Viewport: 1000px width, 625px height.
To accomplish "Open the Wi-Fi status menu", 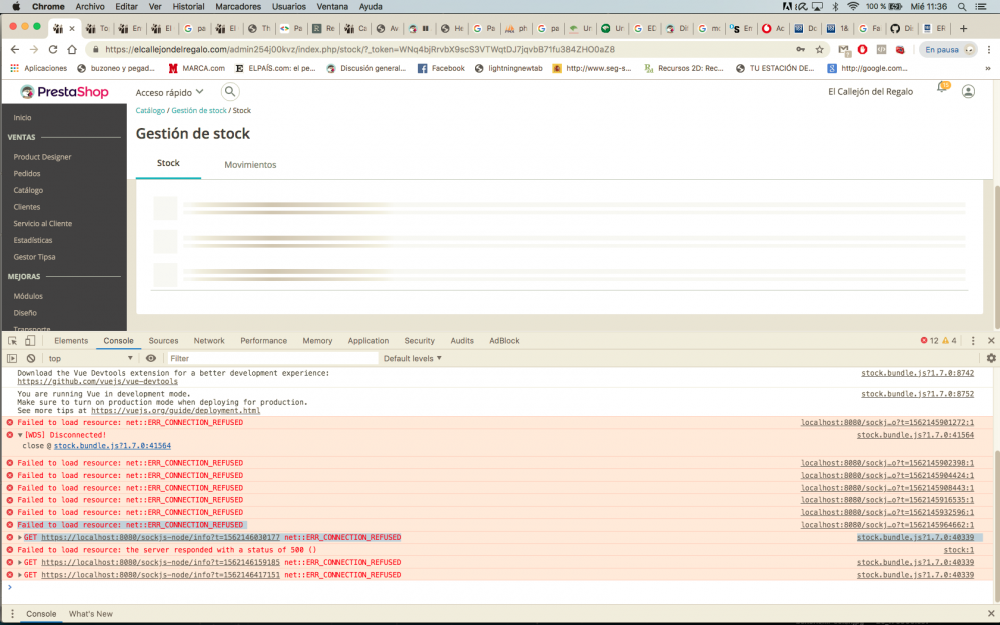I will 853,6.
